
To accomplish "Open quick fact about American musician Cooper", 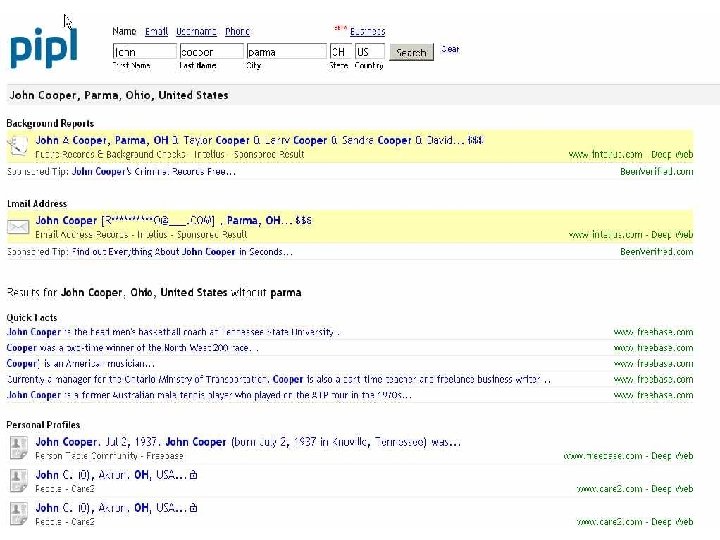I will point(80,363).
